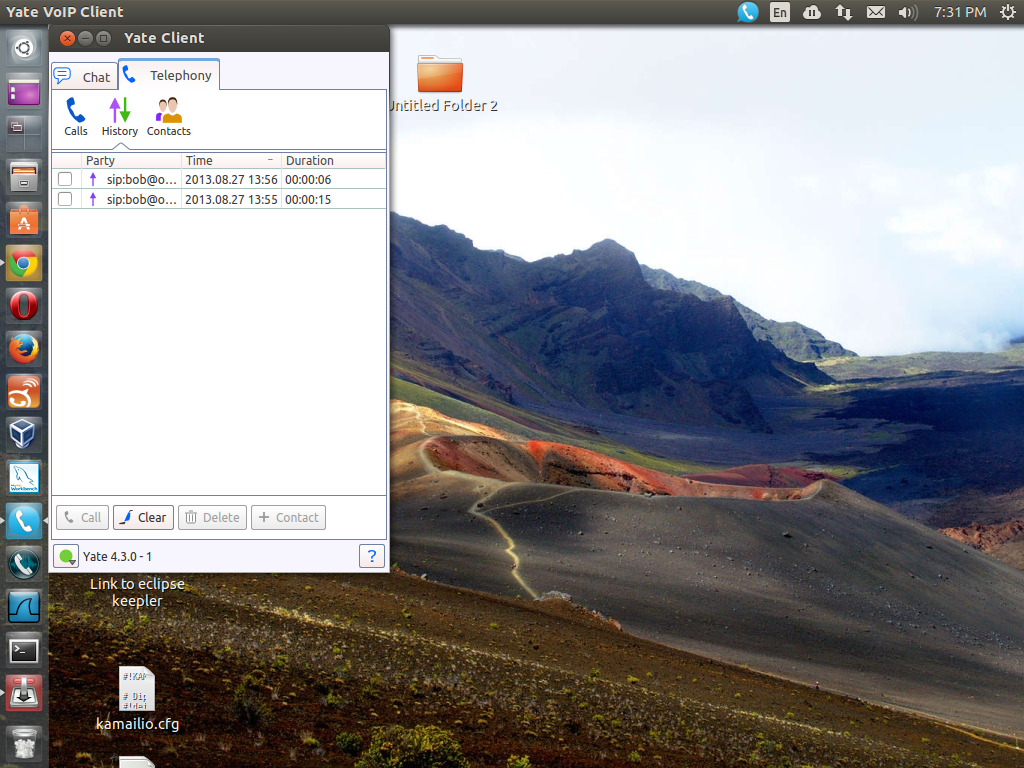The image size is (1024, 768).
Task: Check the checkbox for the 13:55 call entry
Action: click(65, 198)
